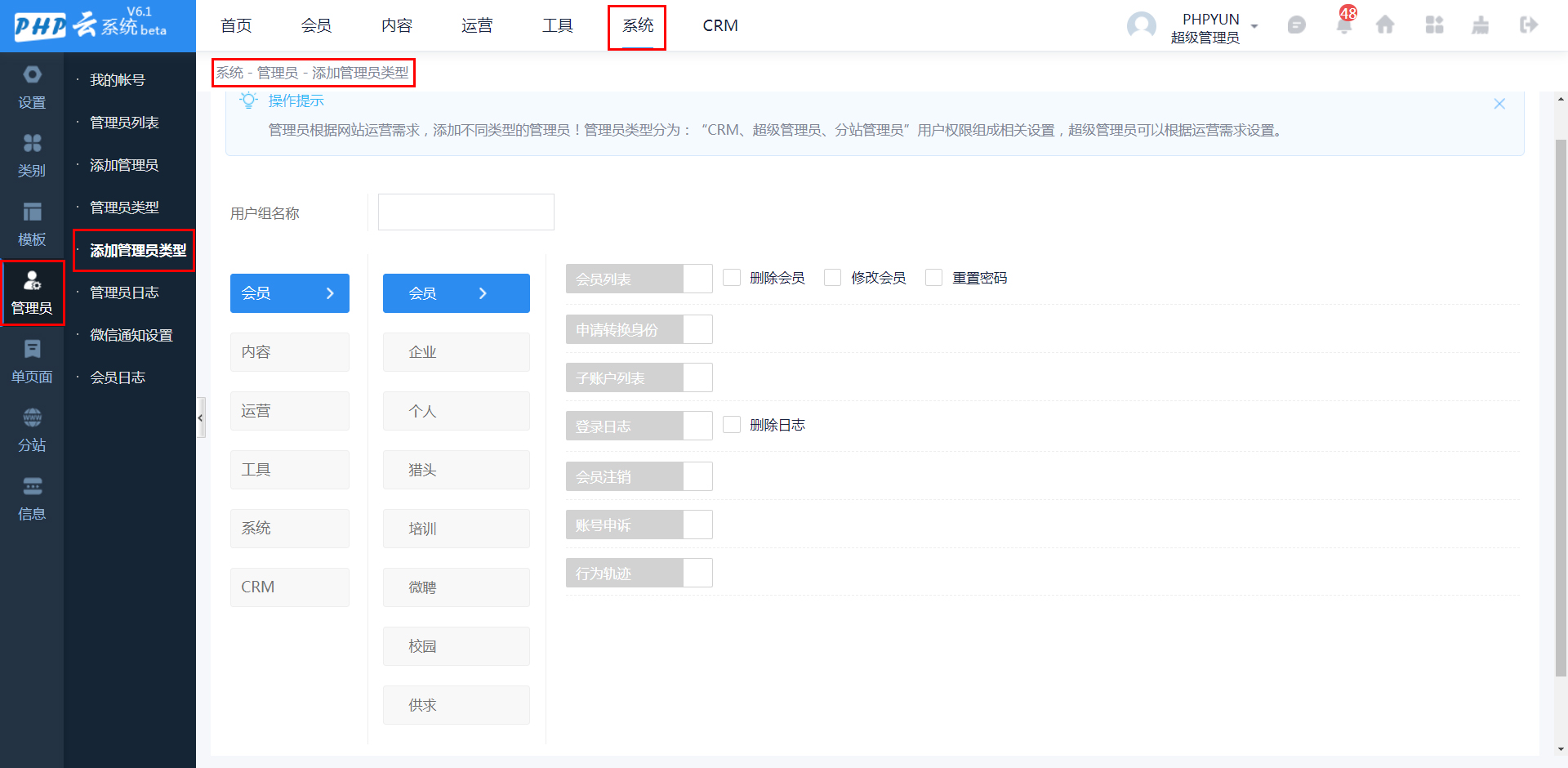
Task: Open the 会员 top menu
Action: [316, 25]
